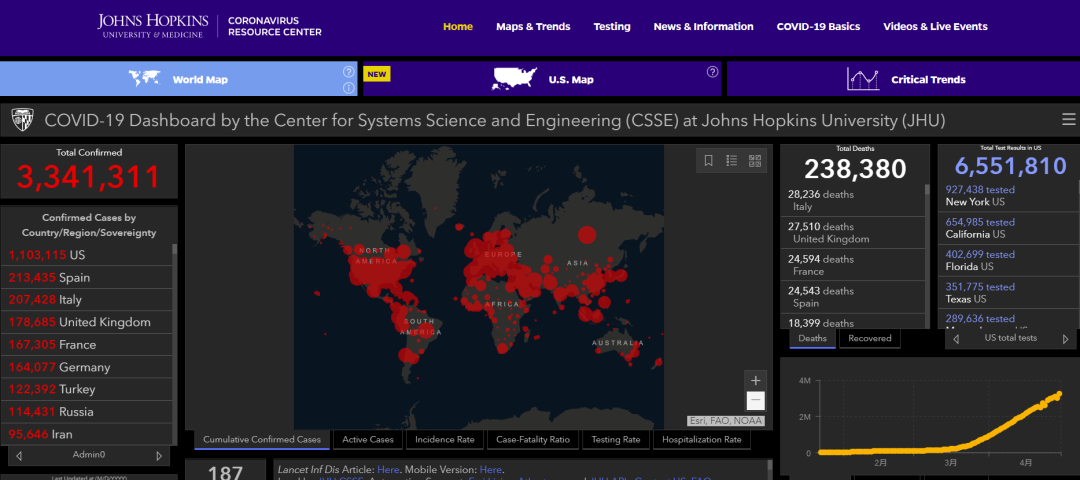This screenshot has height=480, width=1080.
Task: Click Texas US 351,775 tested entry
Action: pos(1008,293)
